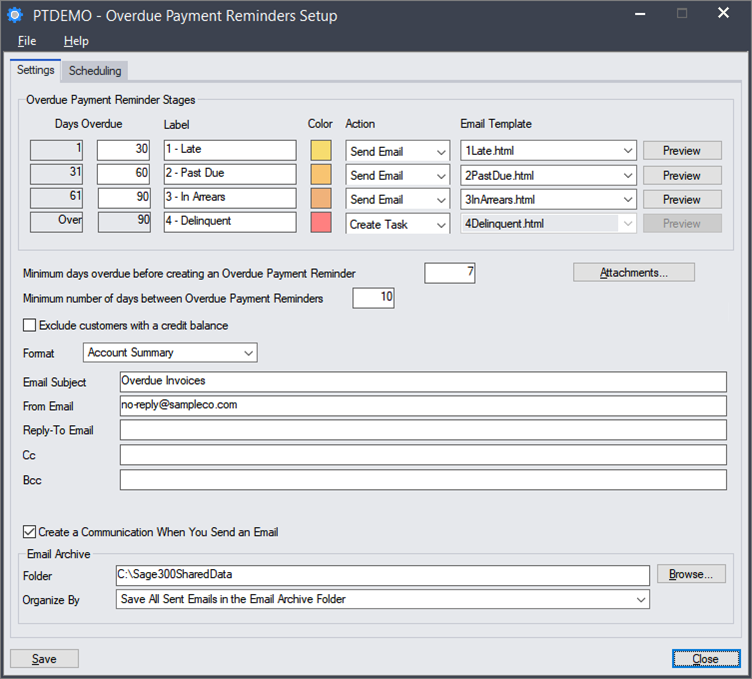
Task: Switch to the Scheduling tab
Action: tap(95, 71)
